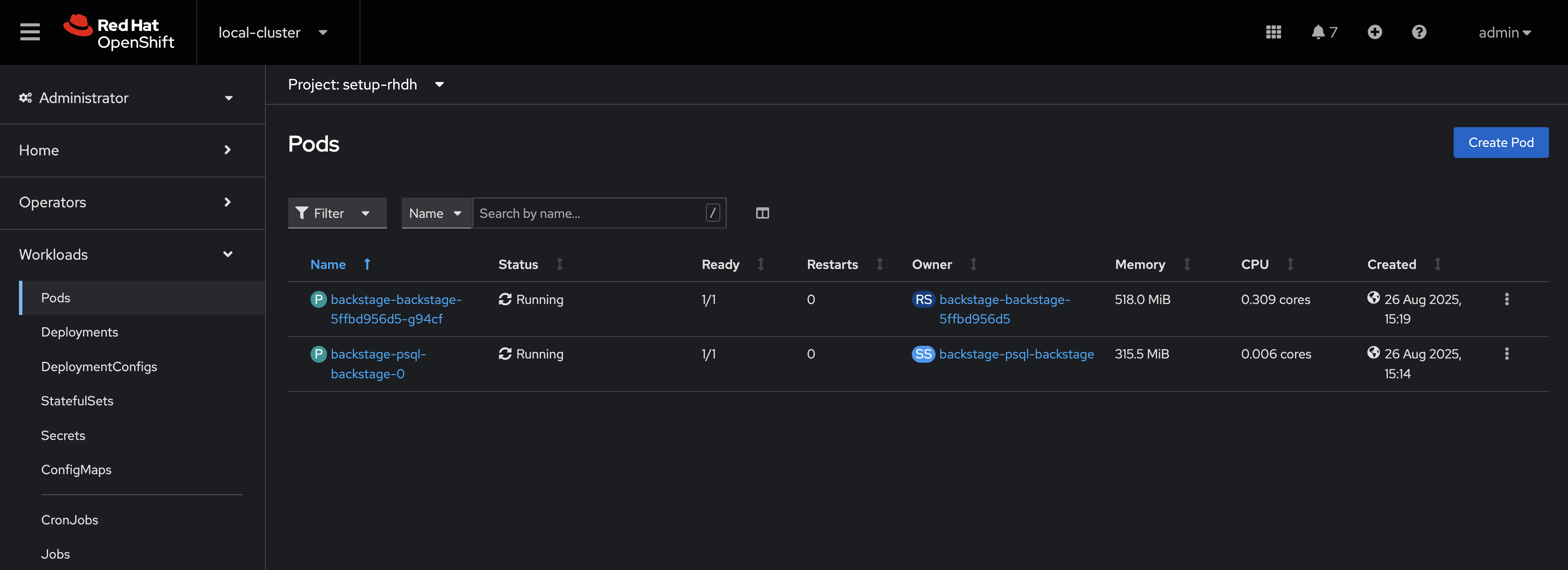The image size is (1568, 570).
Task: Expand the Operators navigation section
Action: [132, 203]
